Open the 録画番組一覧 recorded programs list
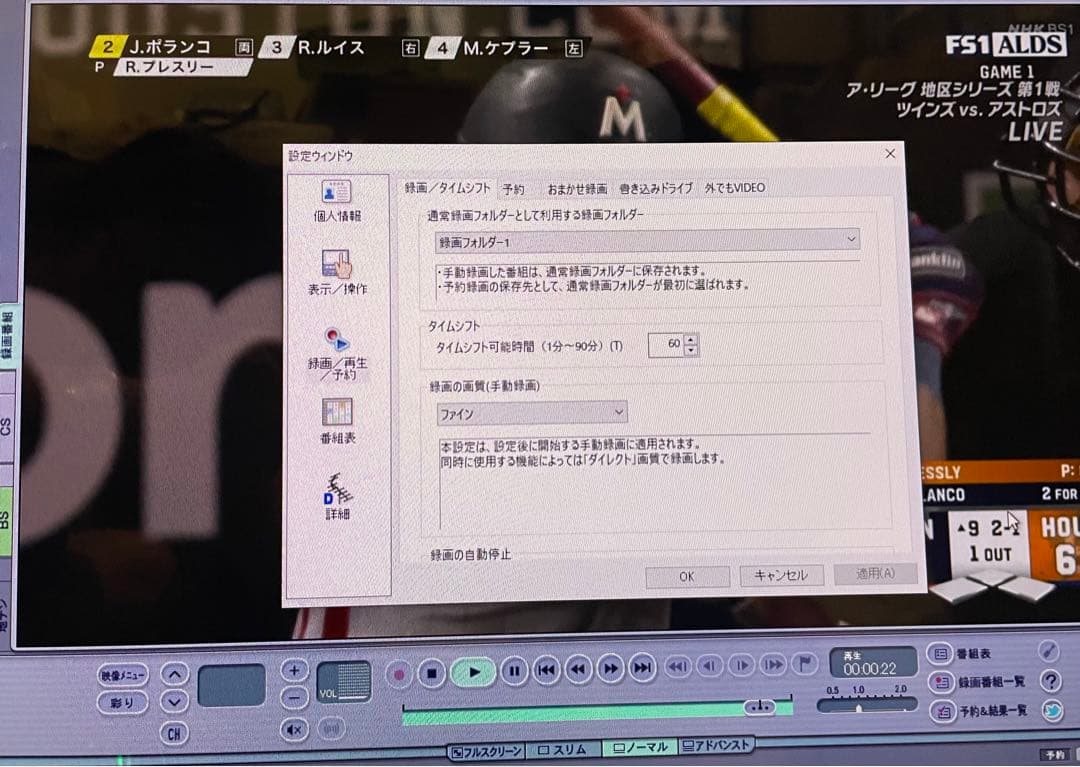The image size is (1080, 767). click(940, 683)
